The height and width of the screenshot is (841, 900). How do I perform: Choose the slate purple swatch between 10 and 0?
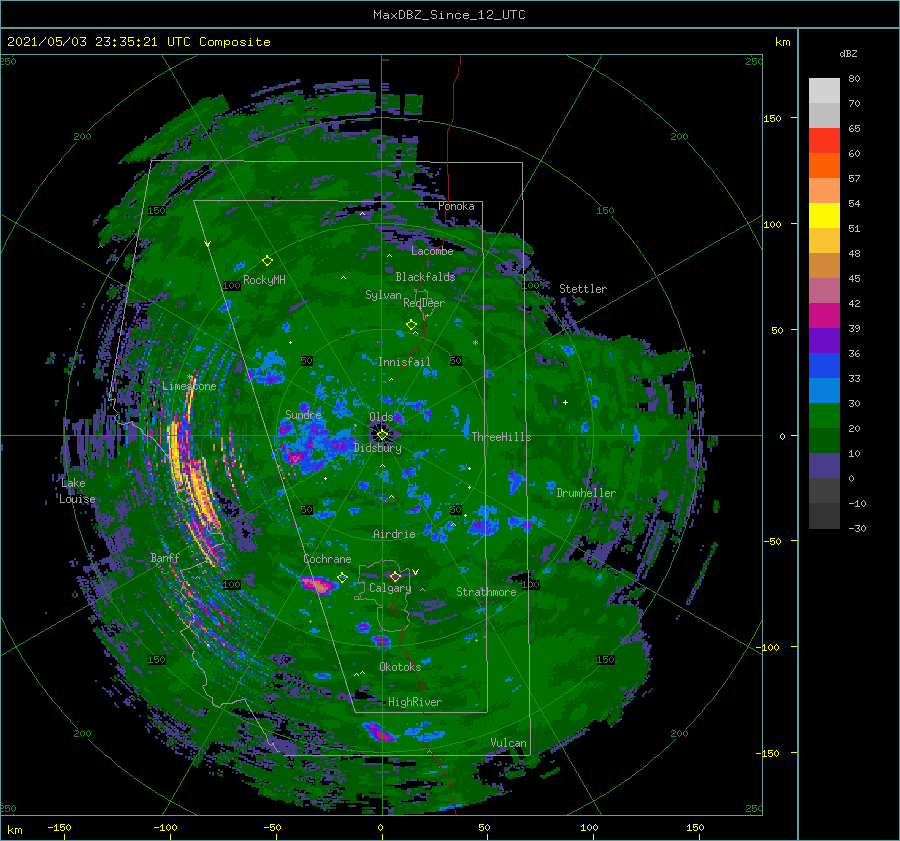[824, 466]
